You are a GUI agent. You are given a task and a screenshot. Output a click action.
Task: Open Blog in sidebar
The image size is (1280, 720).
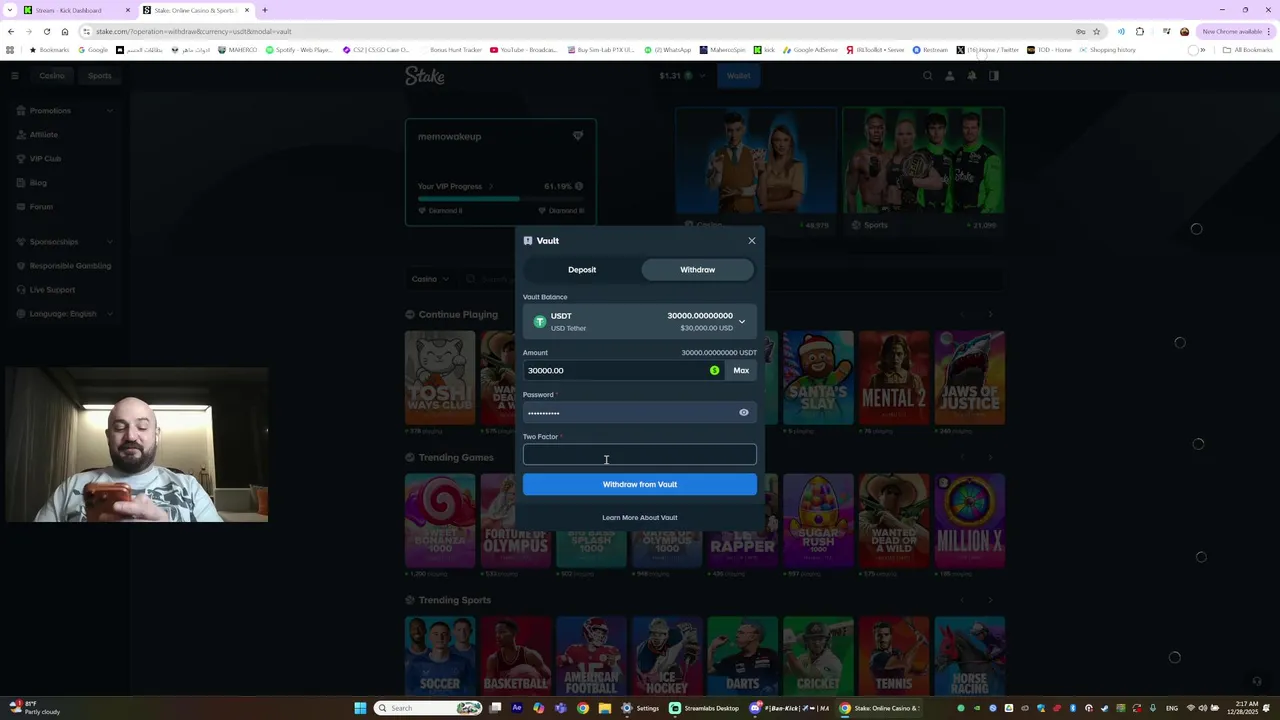tap(38, 182)
